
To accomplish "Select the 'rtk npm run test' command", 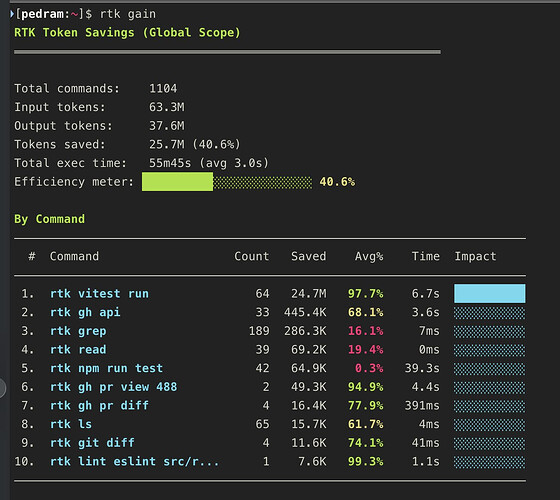I will (106, 368).
